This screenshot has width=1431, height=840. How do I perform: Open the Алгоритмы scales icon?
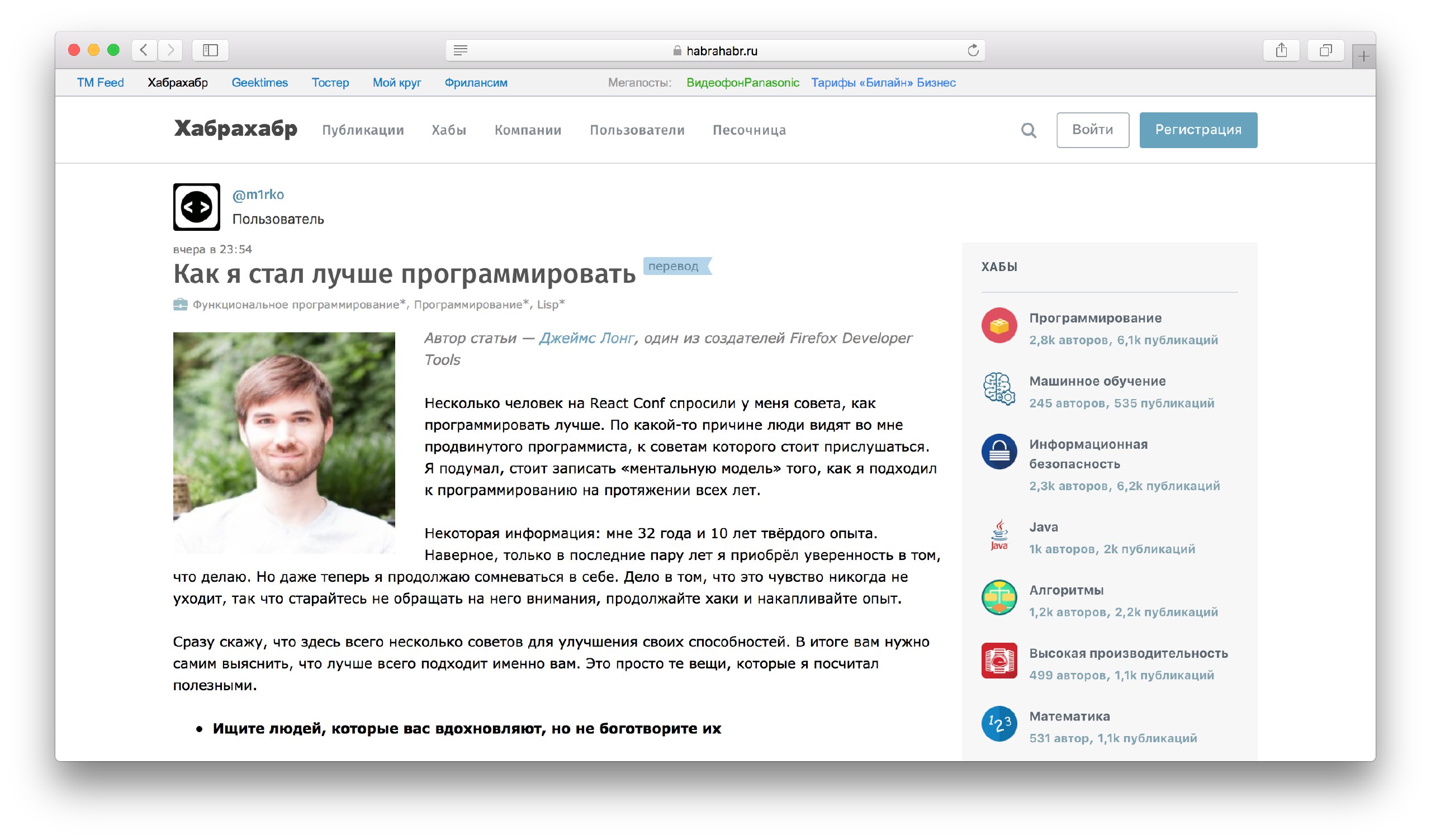click(x=999, y=597)
